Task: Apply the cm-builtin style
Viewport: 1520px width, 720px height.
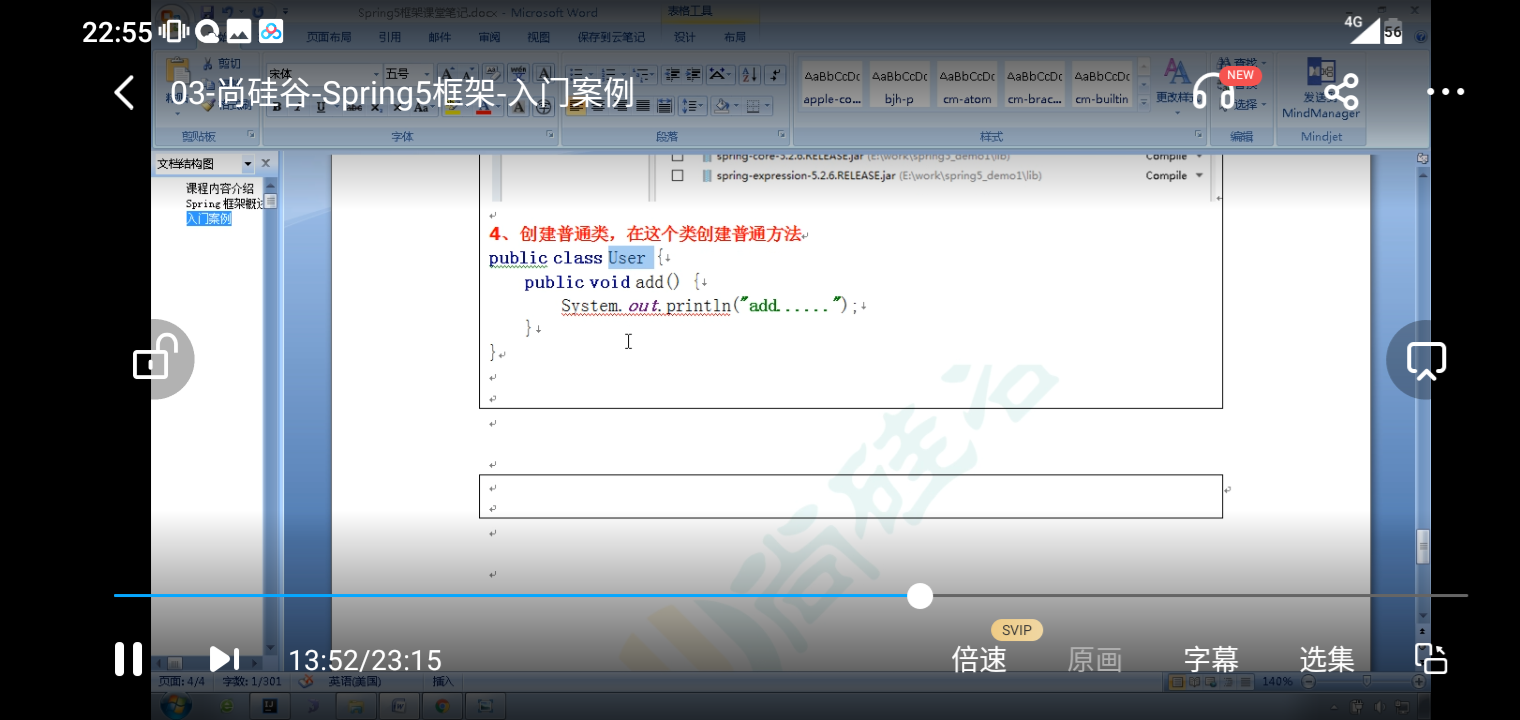Action: click(1102, 85)
